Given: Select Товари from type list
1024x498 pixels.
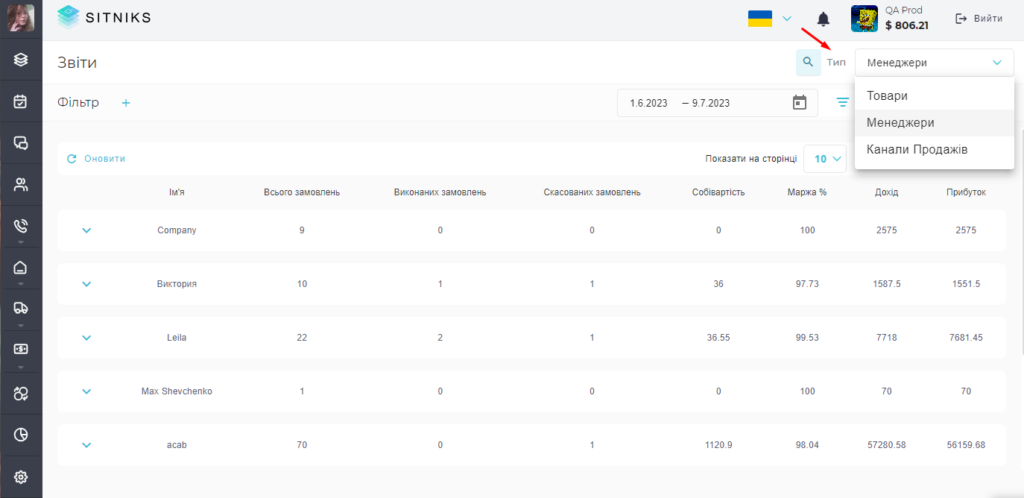Looking at the screenshot, I should coord(934,96).
